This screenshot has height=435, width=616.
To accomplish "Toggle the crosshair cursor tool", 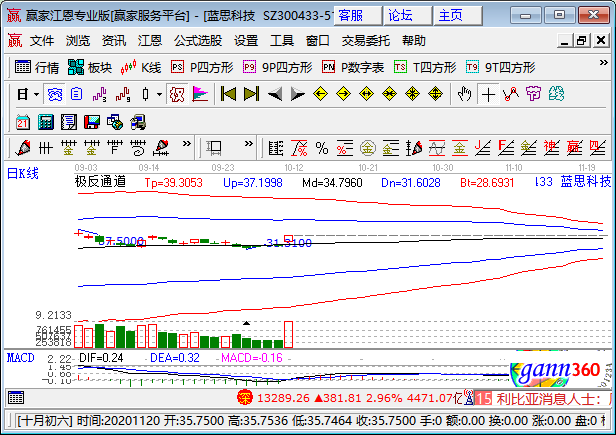I will tap(488, 94).
